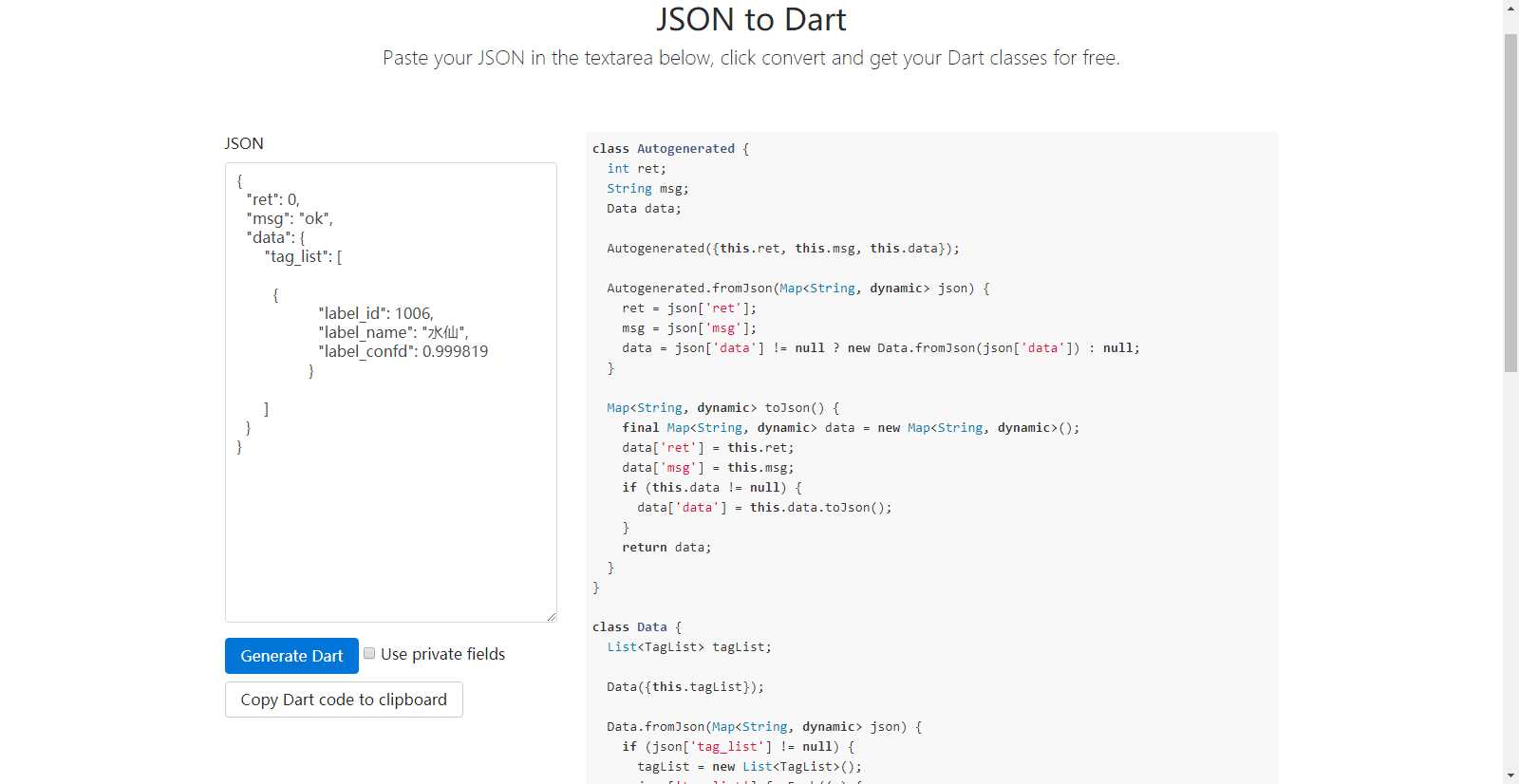This screenshot has height=784, width=1519.
Task: Grab the textarea resize handle
Action: pos(551,616)
